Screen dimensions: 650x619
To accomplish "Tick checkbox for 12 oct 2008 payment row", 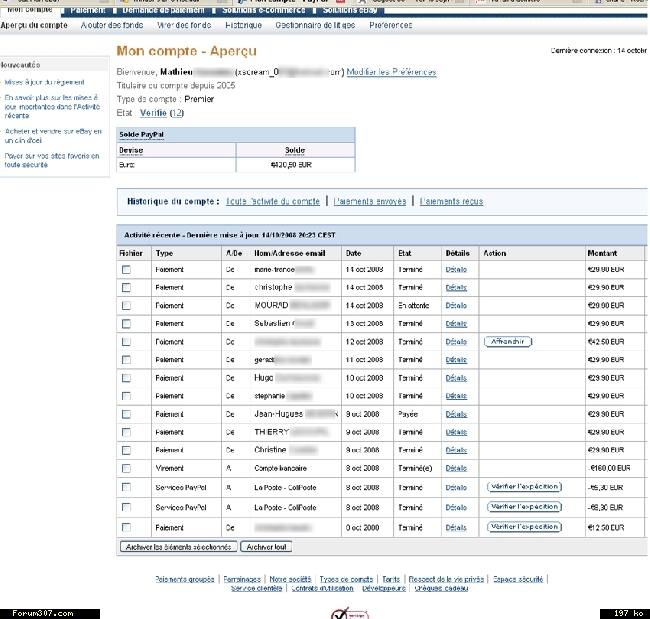I will (x=126, y=342).
